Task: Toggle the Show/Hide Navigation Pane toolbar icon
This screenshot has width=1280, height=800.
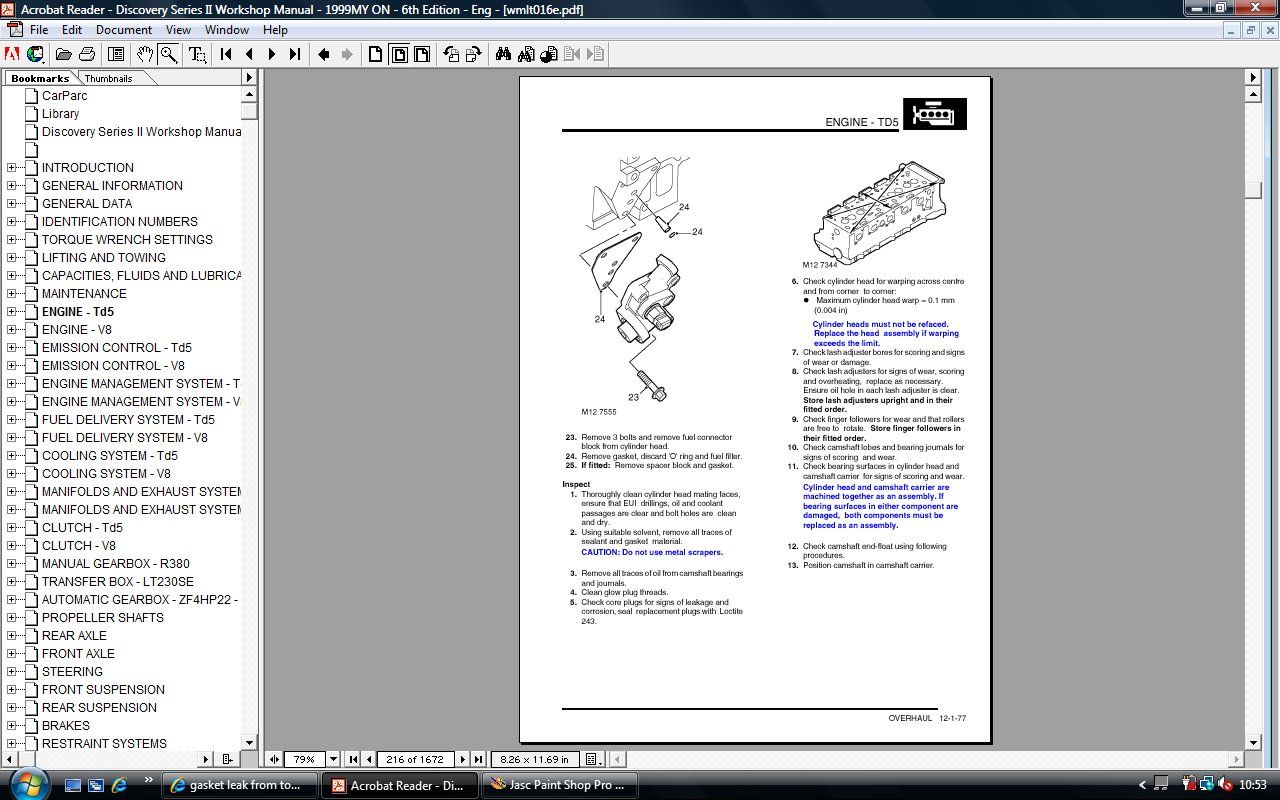Action: click(x=116, y=54)
